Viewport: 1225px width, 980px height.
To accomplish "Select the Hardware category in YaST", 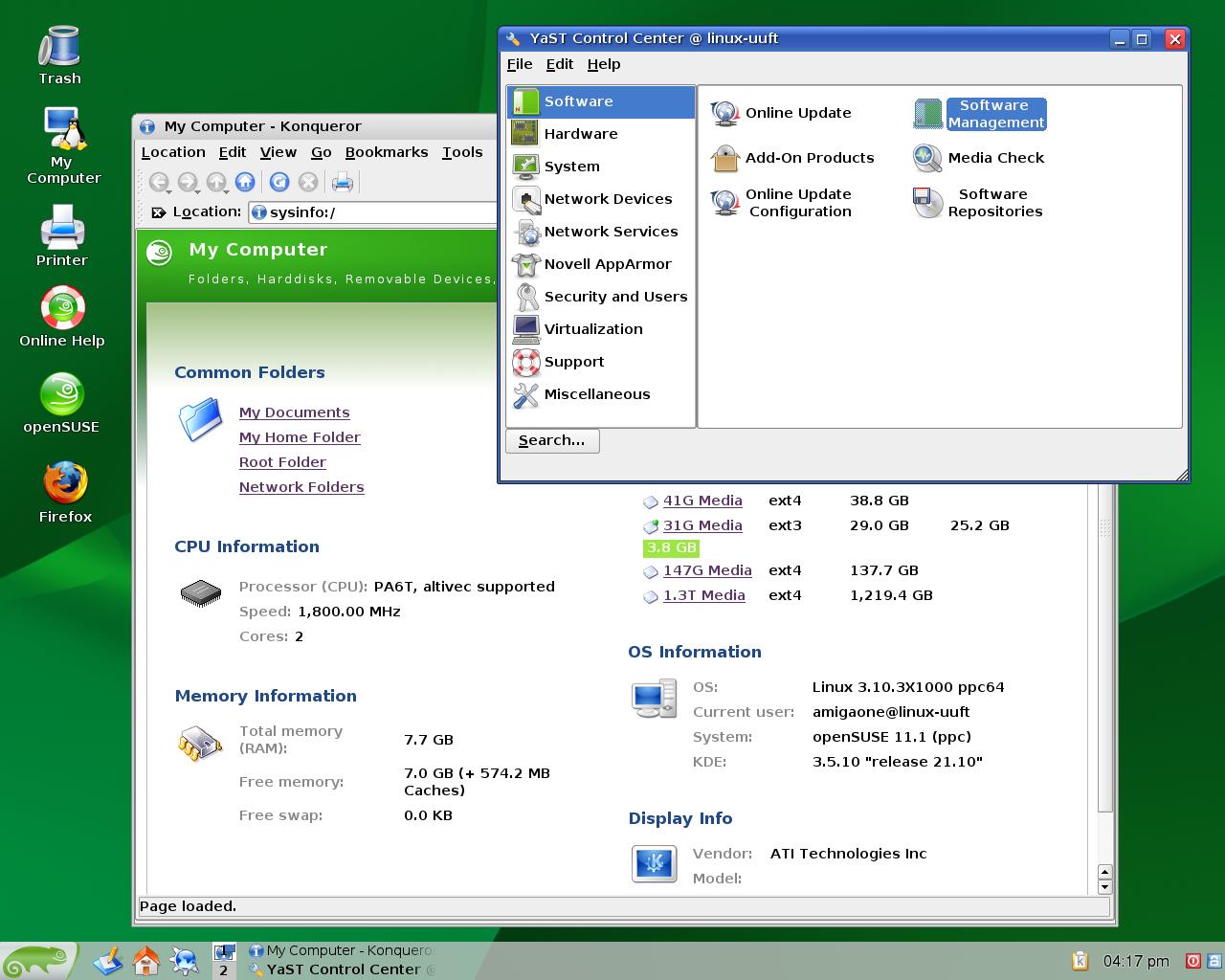I will click(x=601, y=134).
